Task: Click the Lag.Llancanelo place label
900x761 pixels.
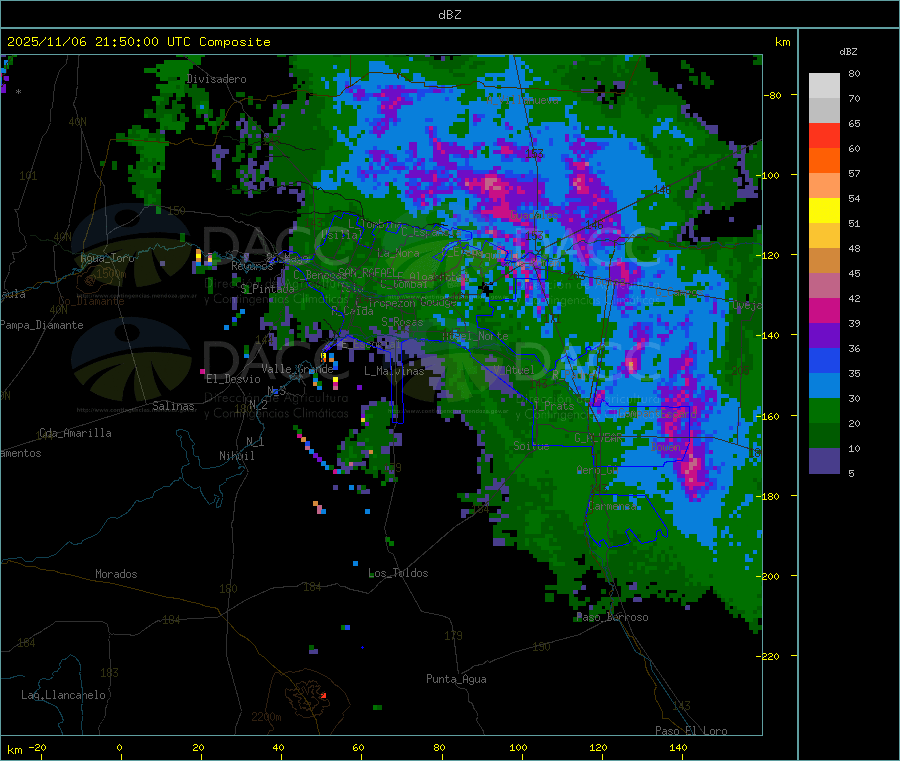Action: (x=63, y=695)
